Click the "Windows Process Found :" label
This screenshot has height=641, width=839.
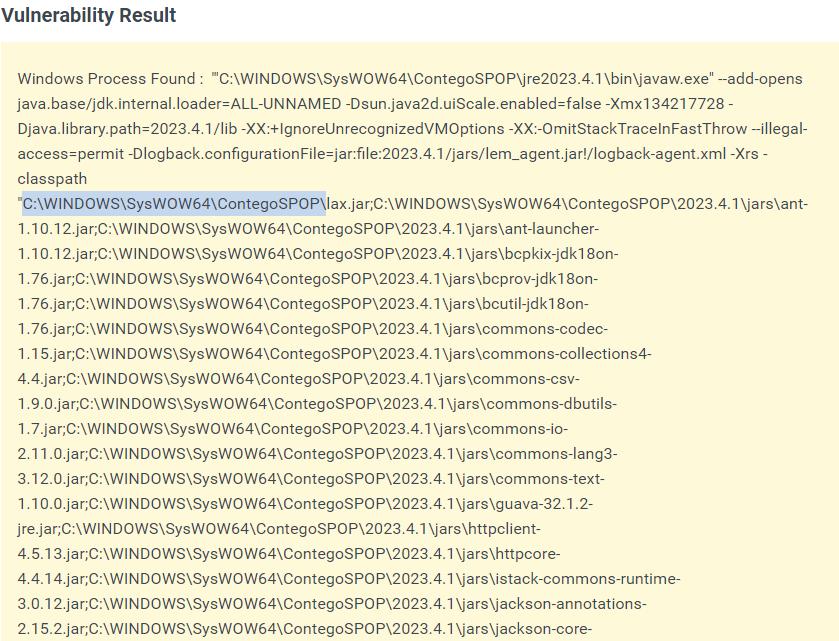click(110, 79)
